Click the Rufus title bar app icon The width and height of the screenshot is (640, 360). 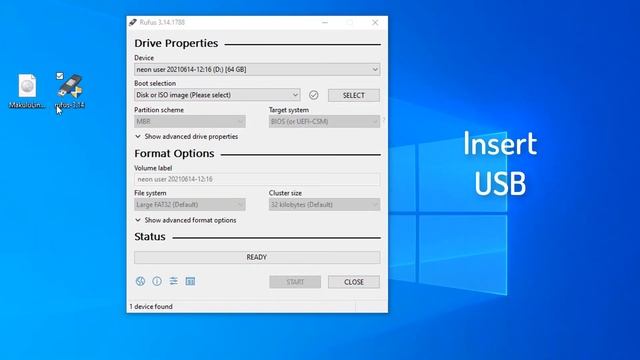point(133,22)
